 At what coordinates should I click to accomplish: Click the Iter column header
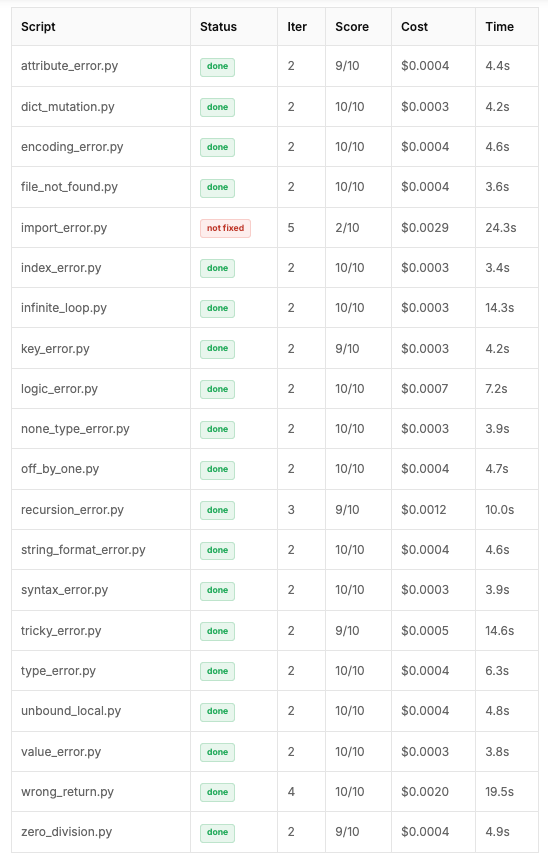pyautogui.click(x=297, y=27)
